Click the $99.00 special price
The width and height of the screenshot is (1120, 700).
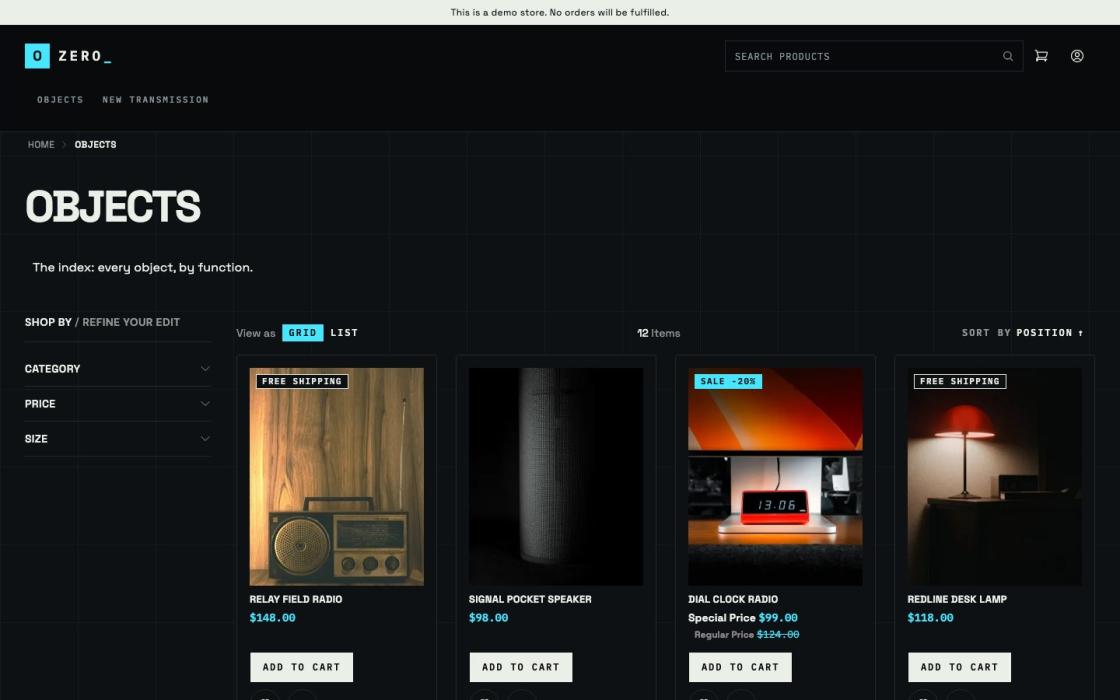click(778, 618)
